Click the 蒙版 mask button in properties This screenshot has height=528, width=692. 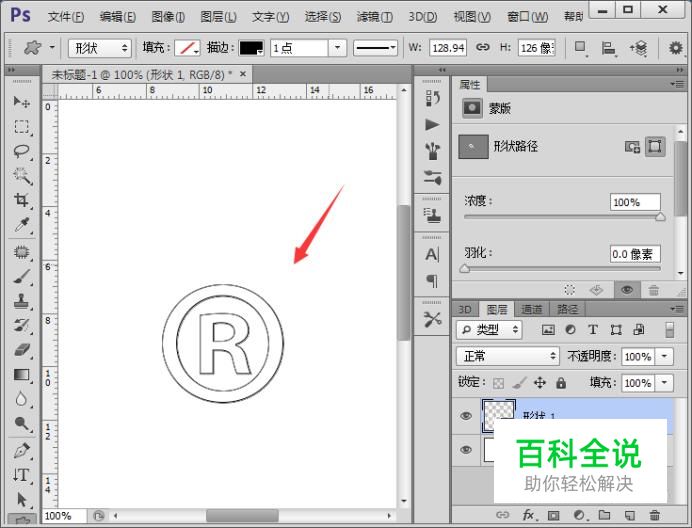473,109
